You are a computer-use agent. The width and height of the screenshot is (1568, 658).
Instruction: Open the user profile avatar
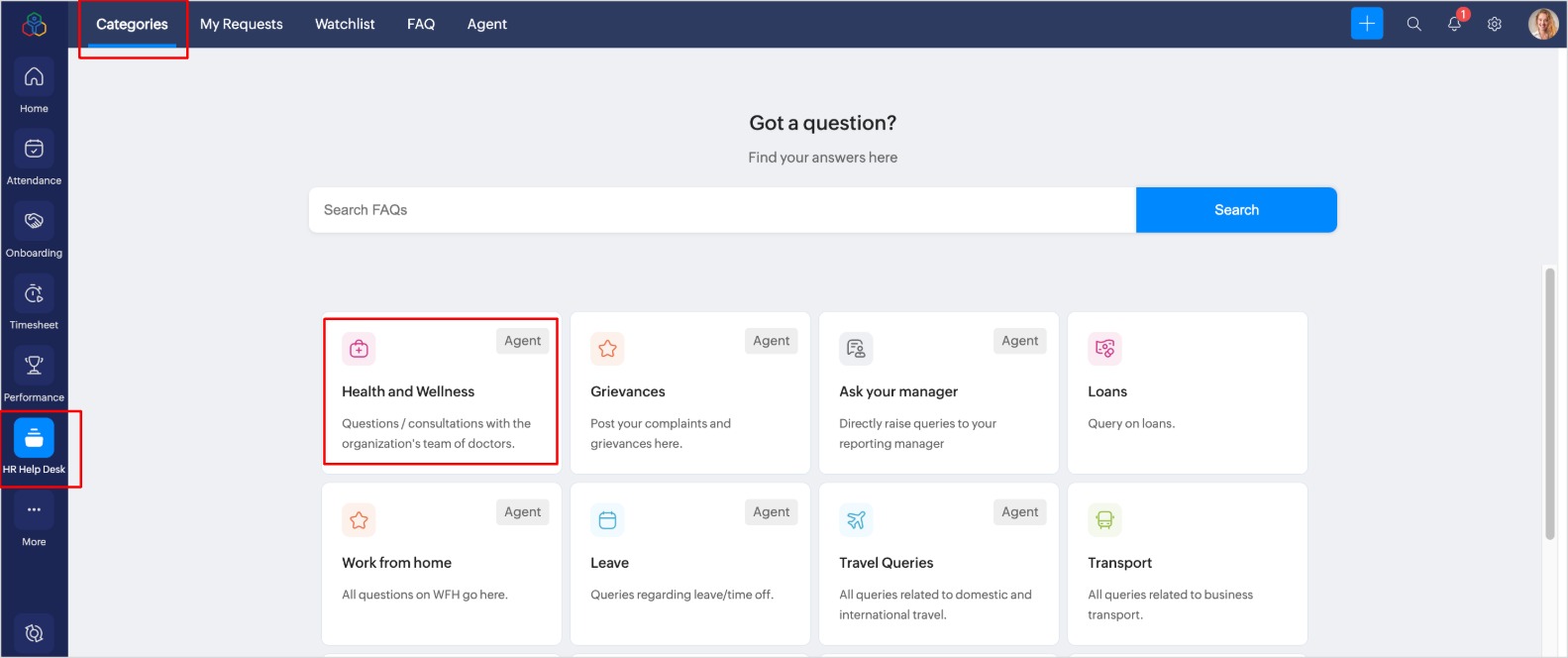(x=1542, y=24)
